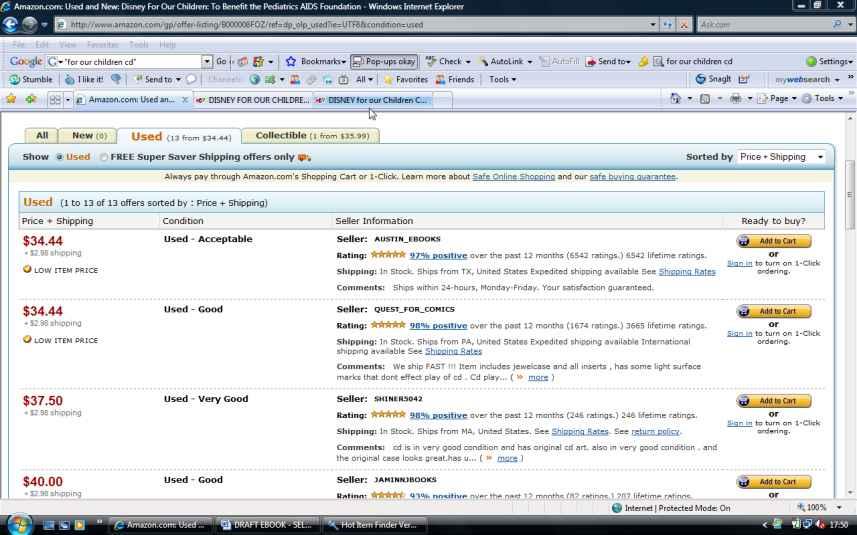
Task: Expand the Bookmarks dropdown in Google toolbar
Action: 317,61
